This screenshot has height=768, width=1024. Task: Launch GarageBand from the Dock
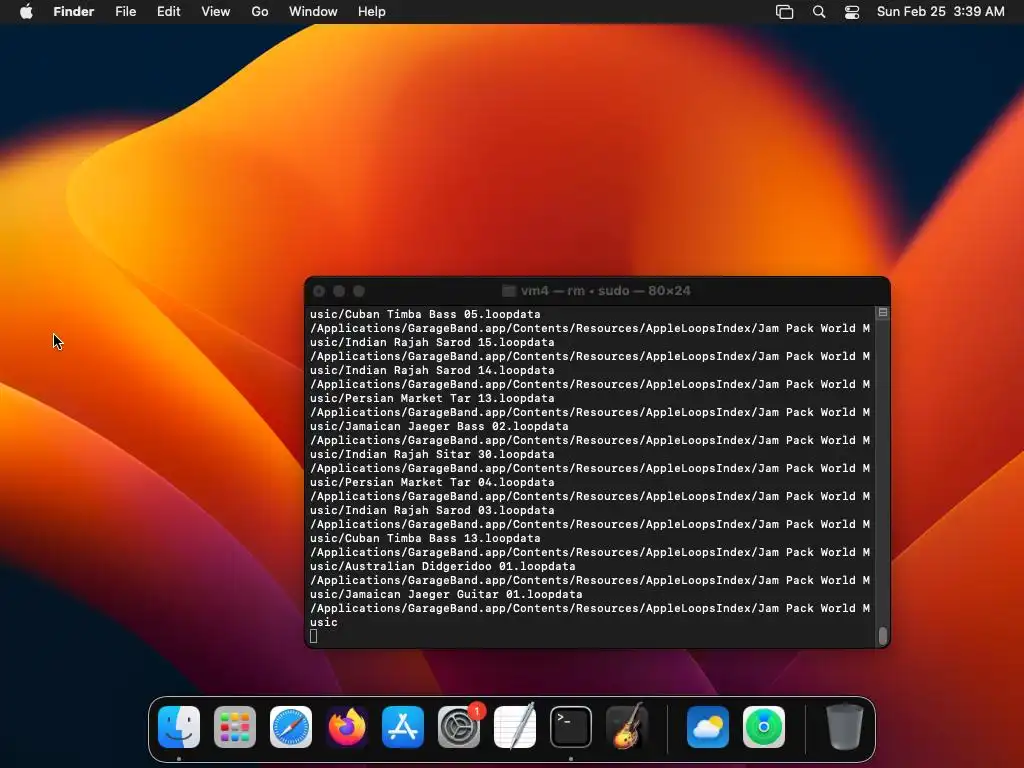click(627, 727)
